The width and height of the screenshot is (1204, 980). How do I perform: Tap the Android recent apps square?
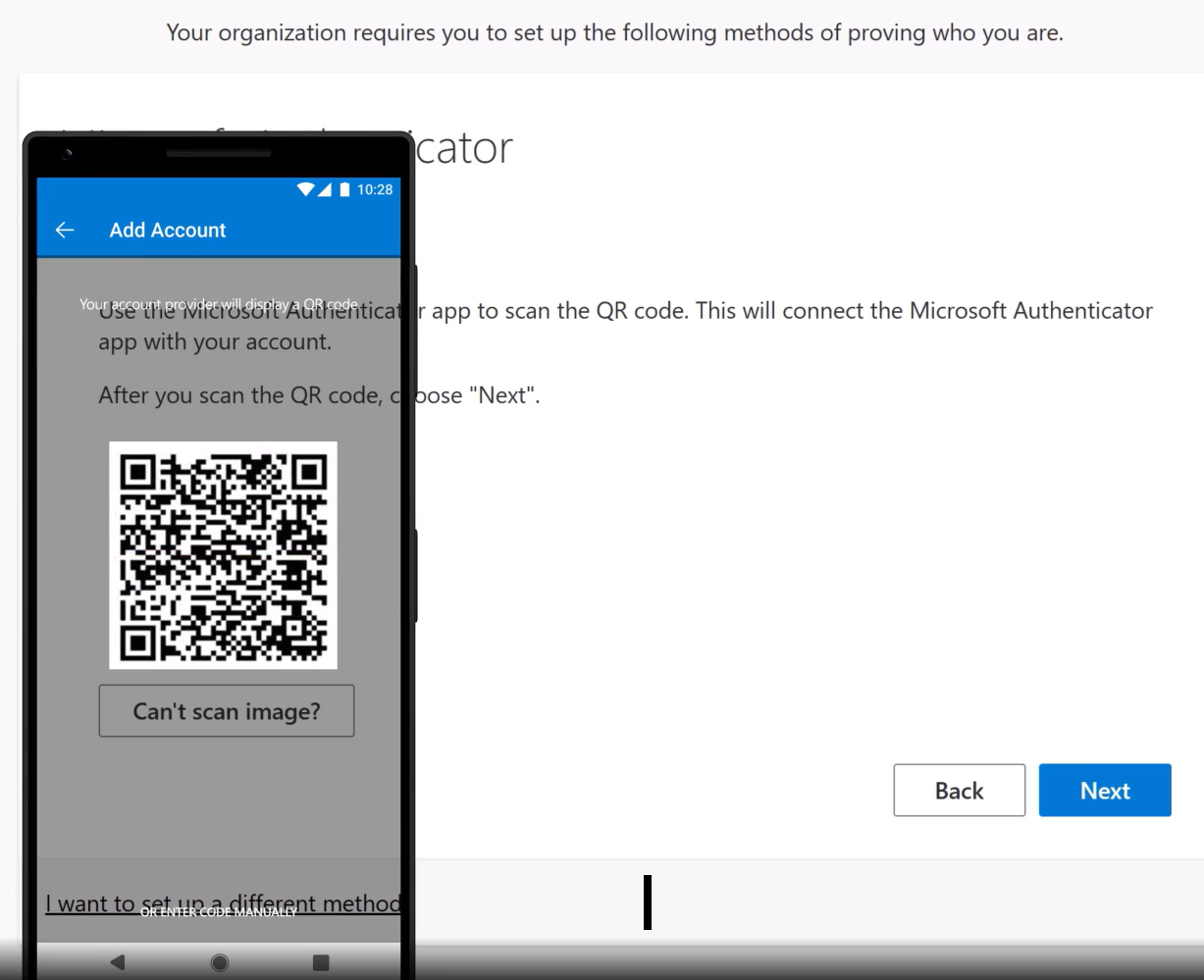point(321,962)
